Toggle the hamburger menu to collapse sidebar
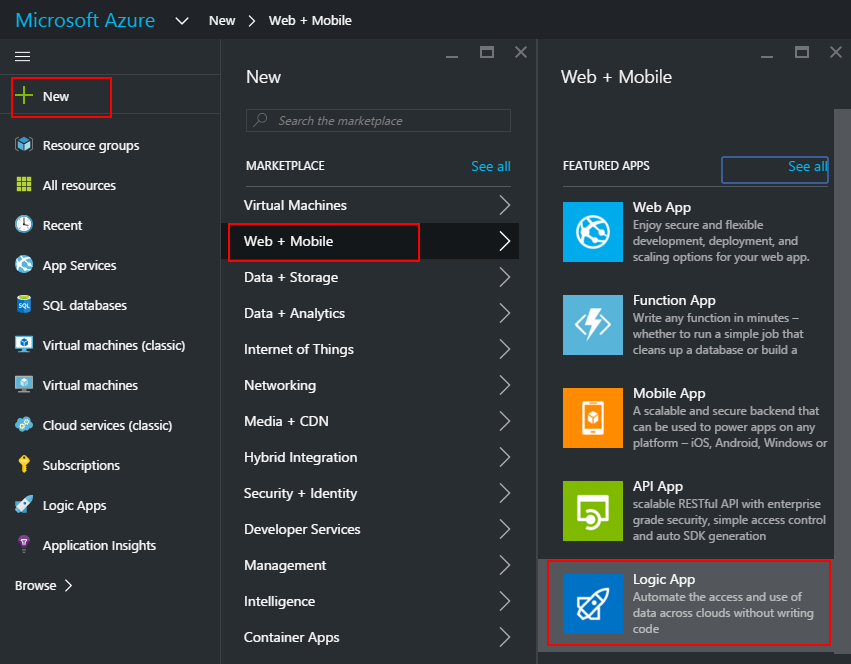Screen dimensions: 851x664 tap(23, 56)
